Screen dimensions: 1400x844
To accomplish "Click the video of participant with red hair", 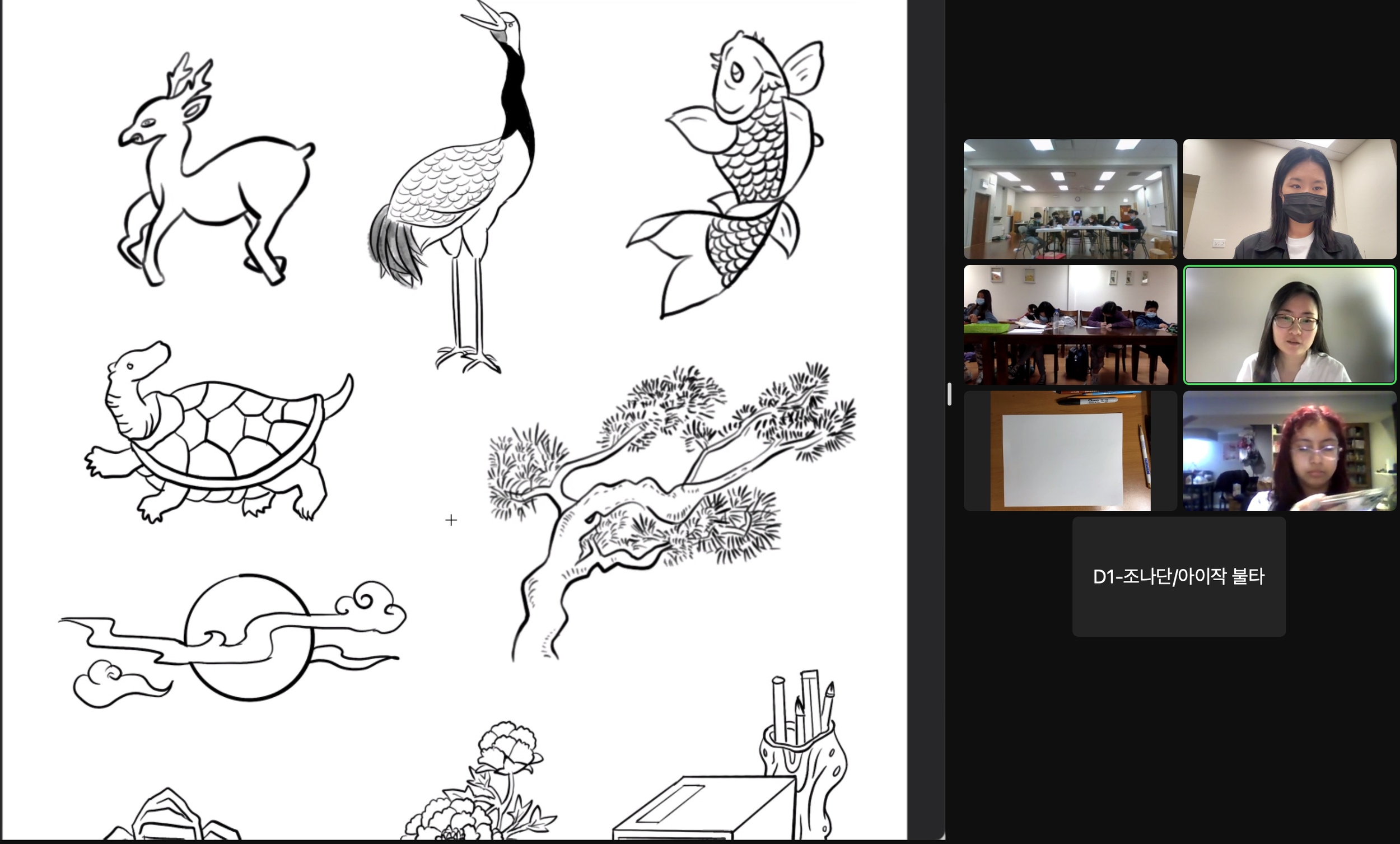I will coord(1289,451).
